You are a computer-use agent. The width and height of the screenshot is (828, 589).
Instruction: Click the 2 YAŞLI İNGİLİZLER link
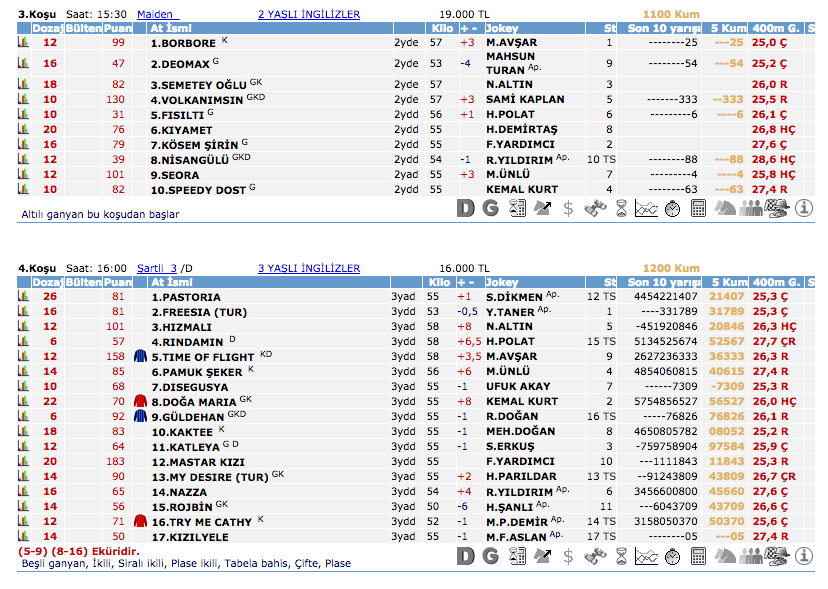point(309,15)
